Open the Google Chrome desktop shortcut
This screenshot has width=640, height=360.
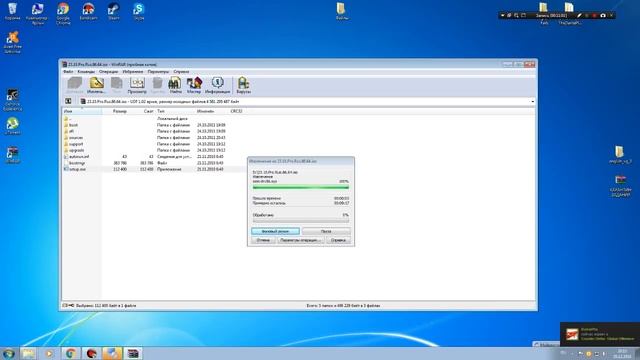(63, 13)
